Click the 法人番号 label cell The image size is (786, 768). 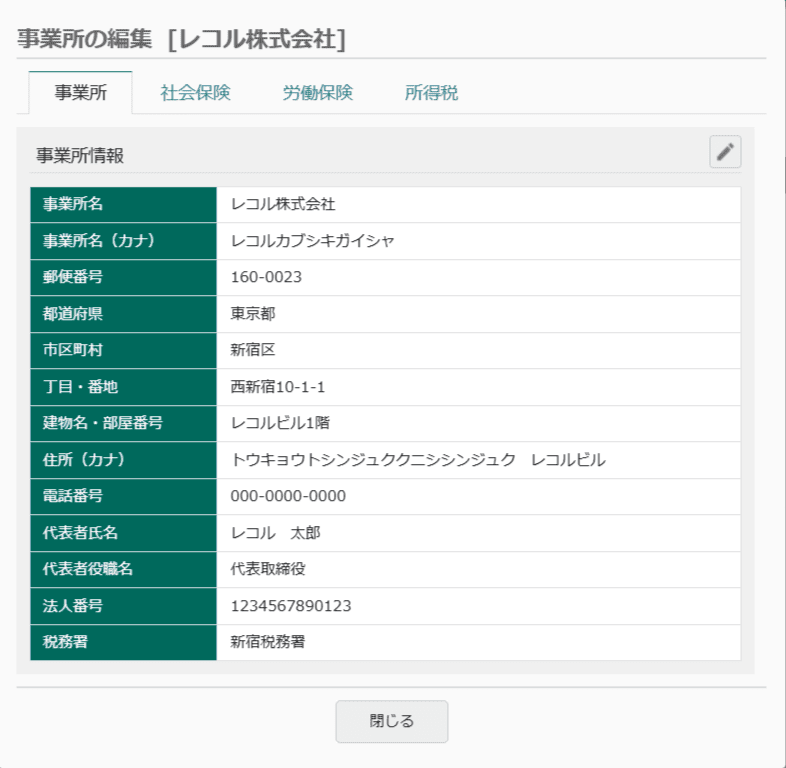[x=123, y=606]
